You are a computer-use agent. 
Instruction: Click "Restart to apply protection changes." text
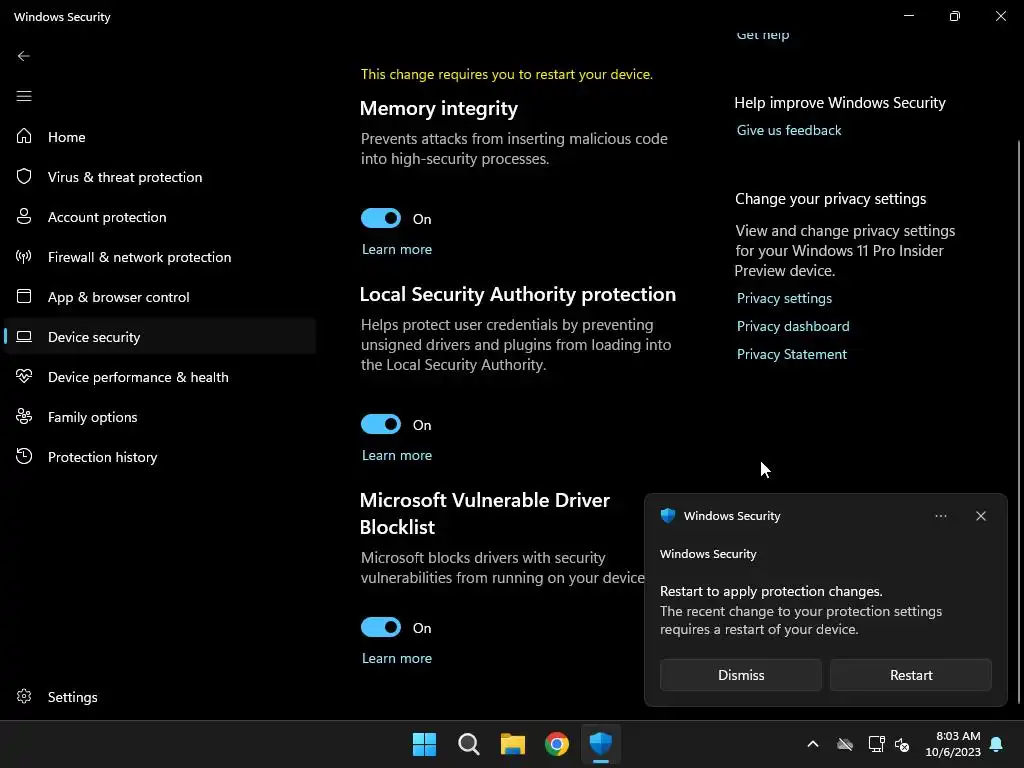click(771, 591)
